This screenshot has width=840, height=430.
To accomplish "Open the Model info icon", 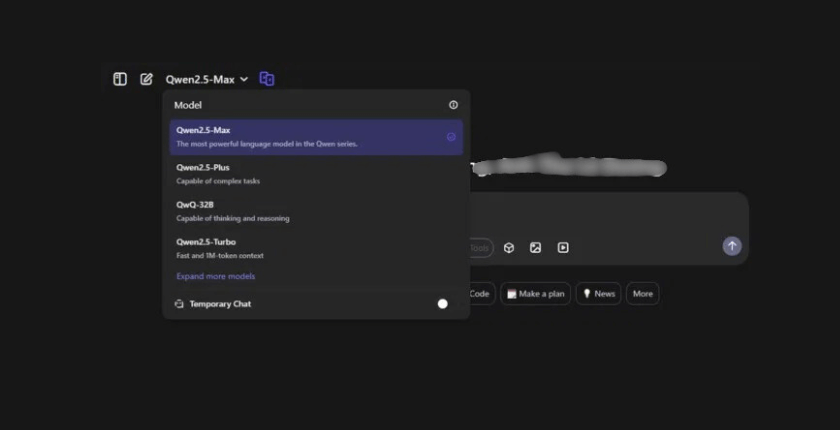I will click(x=453, y=105).
